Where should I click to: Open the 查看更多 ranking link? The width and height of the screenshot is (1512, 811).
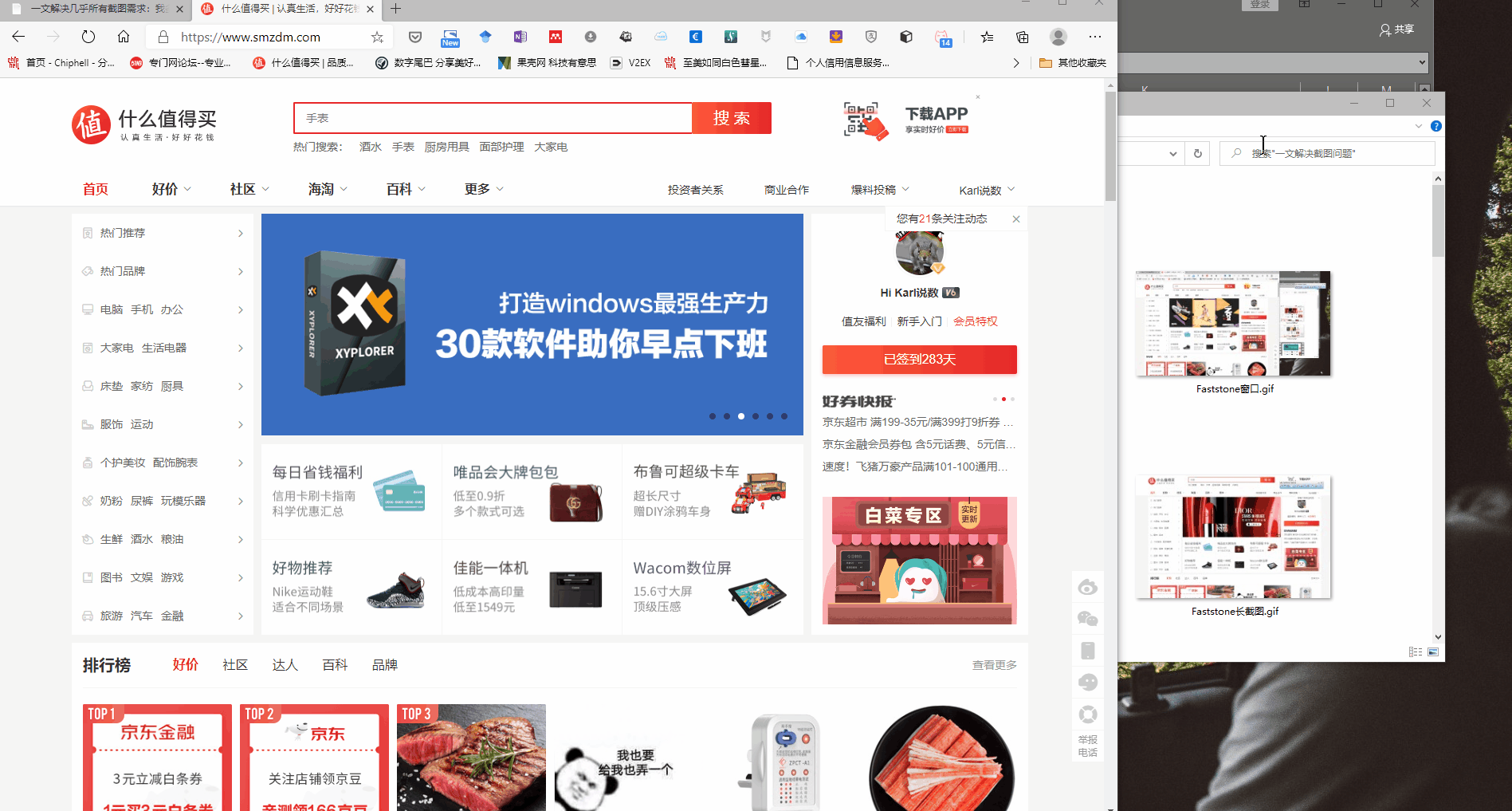click(x=994, y=665)
